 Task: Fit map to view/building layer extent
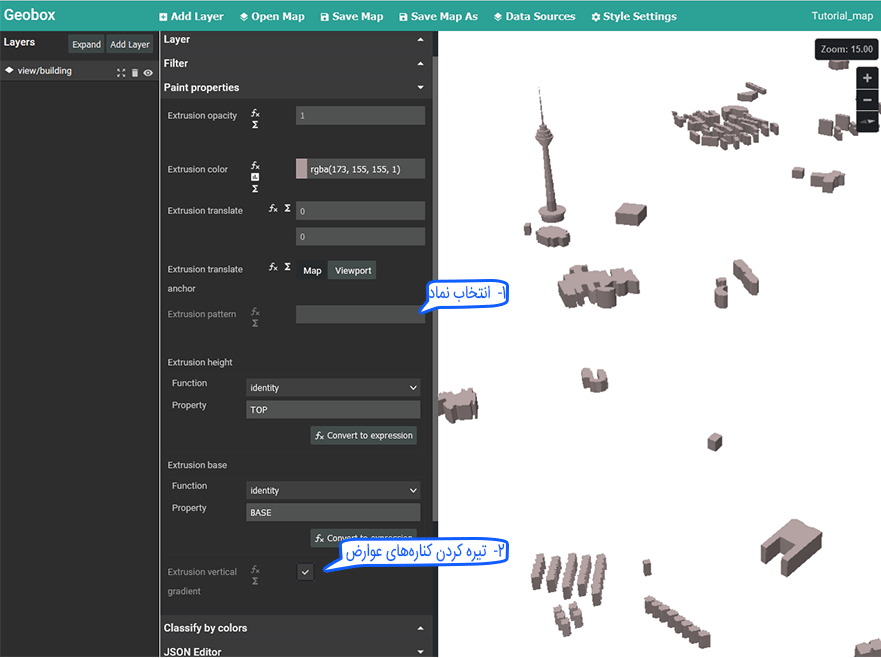(x=121, y=73)
